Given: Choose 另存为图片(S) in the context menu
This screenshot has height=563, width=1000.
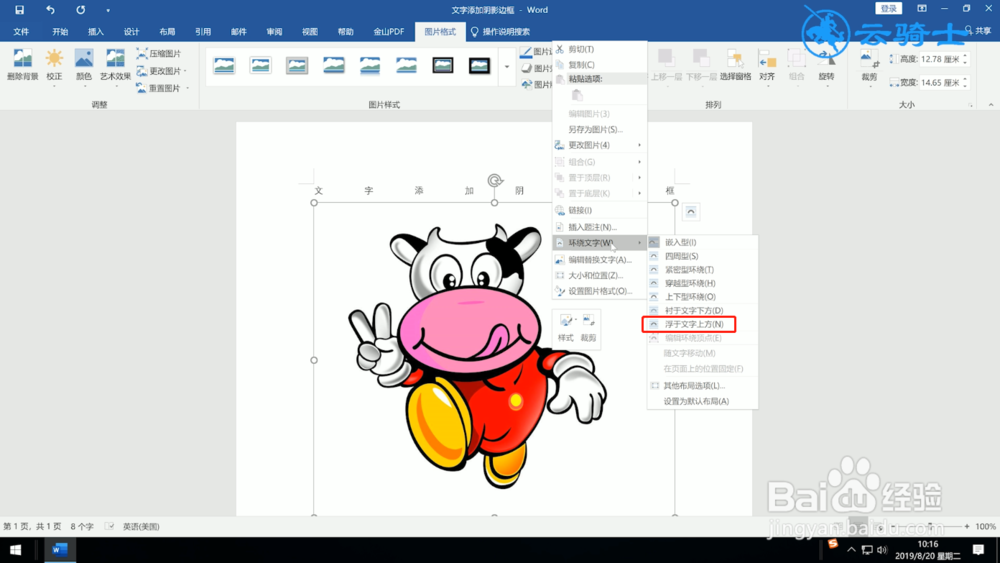Looking at the screenshot, I should point(599,129).
